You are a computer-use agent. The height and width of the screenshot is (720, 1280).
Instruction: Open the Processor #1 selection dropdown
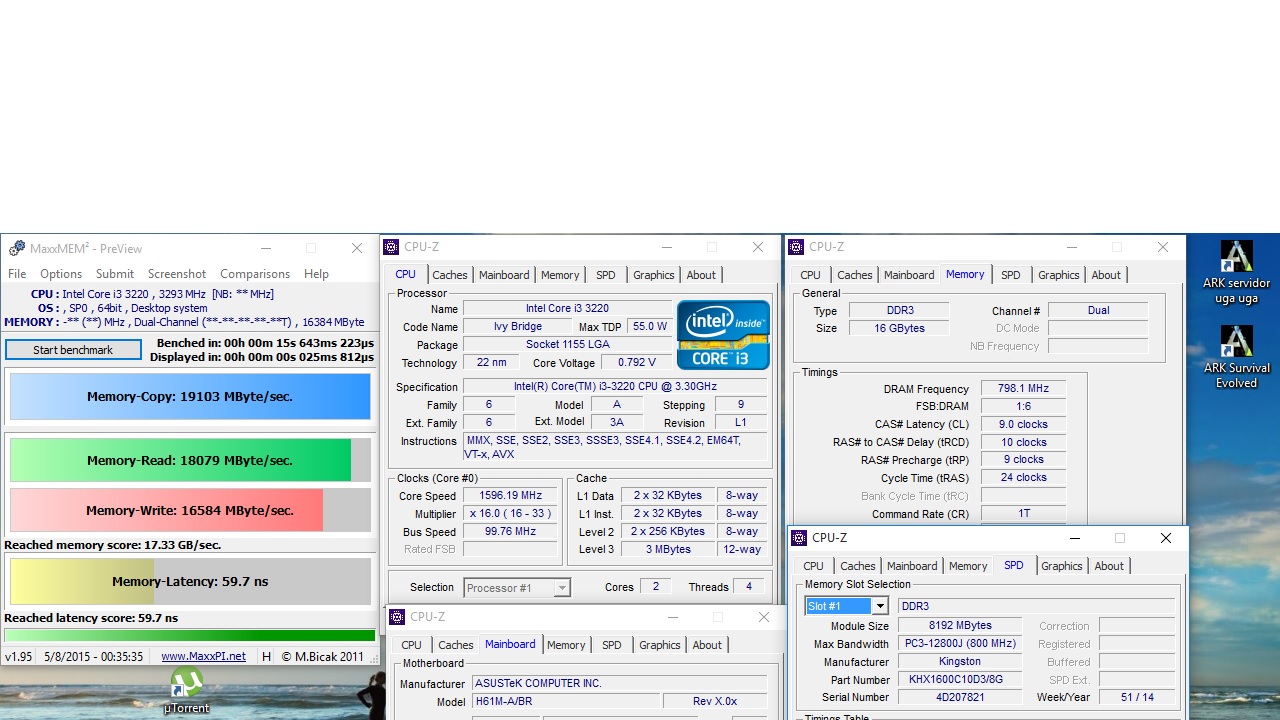[517, 588]
